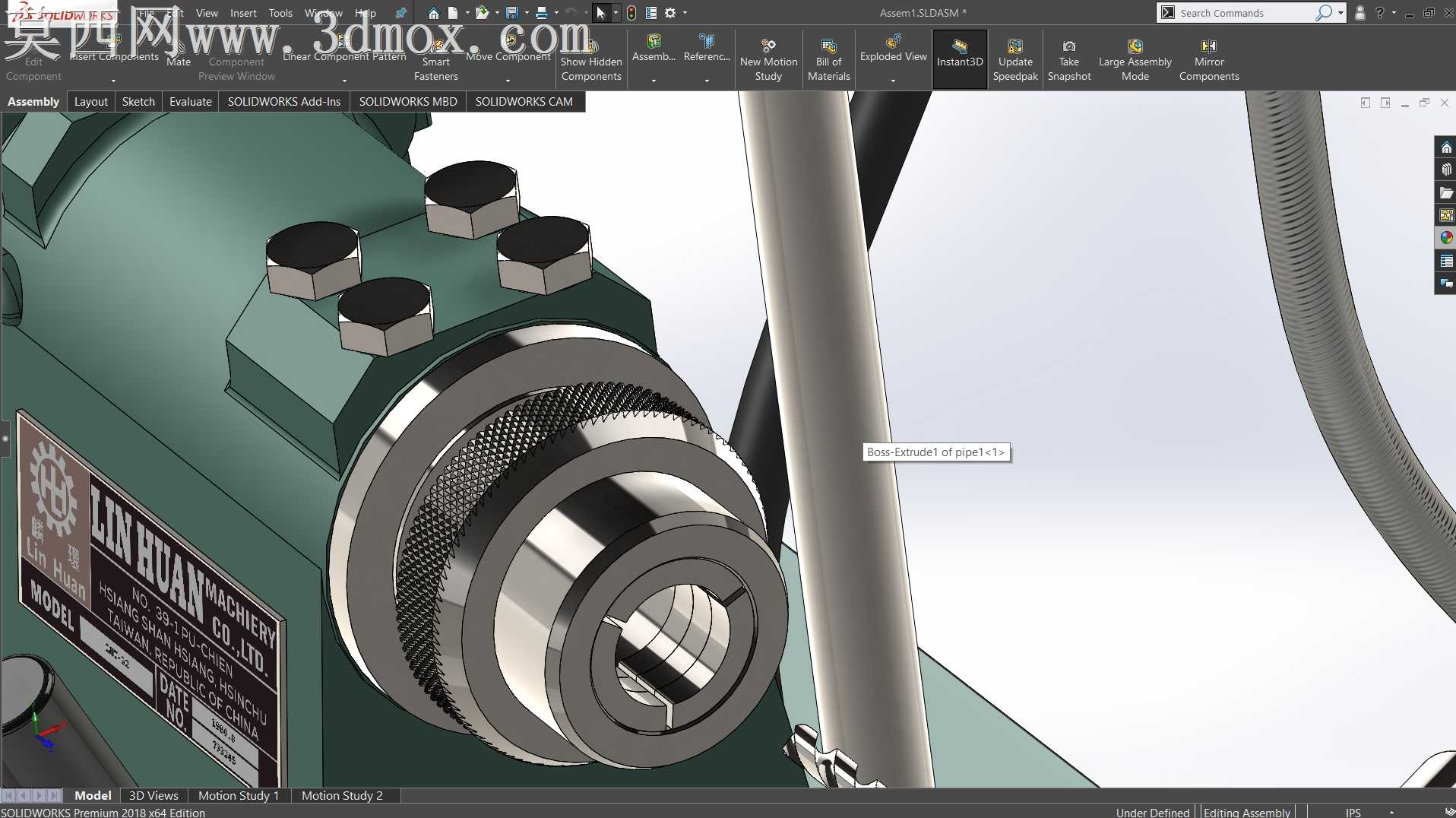Open Design Library task pane tab
Image resolution: width=1456 pixels, height=818 pixels.
click(1446, 170)
